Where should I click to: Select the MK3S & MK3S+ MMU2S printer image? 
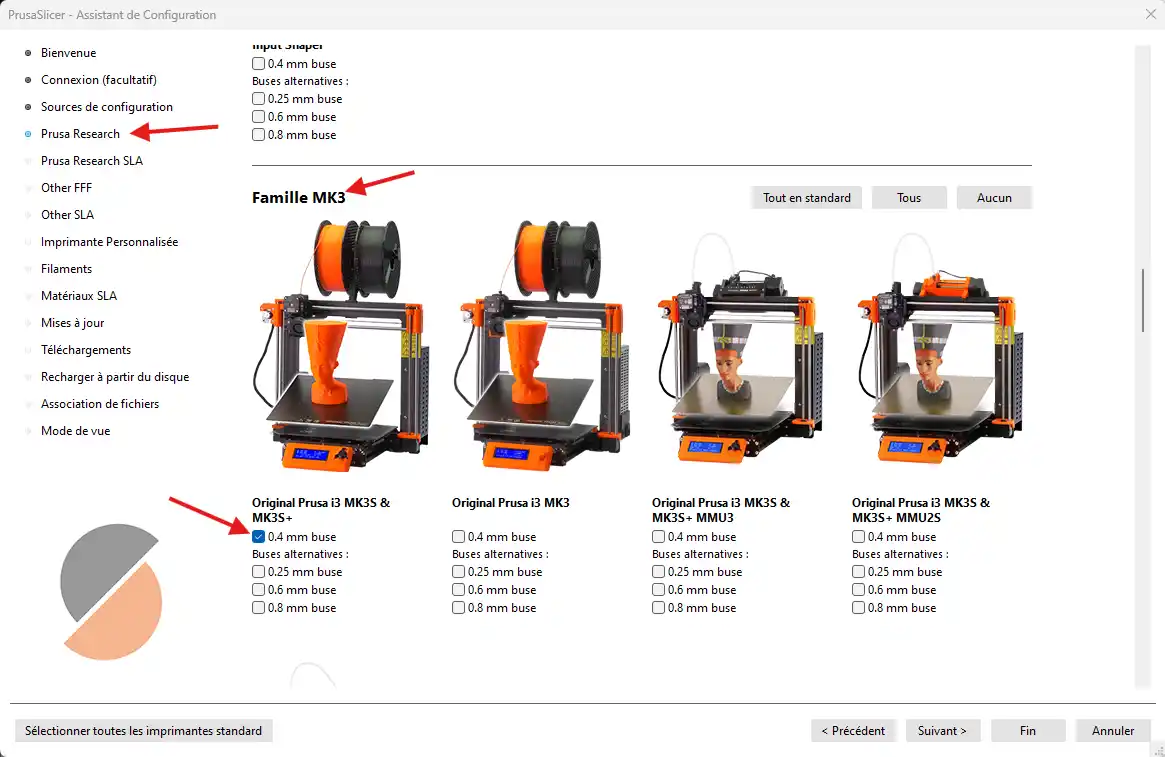[940, 346]
